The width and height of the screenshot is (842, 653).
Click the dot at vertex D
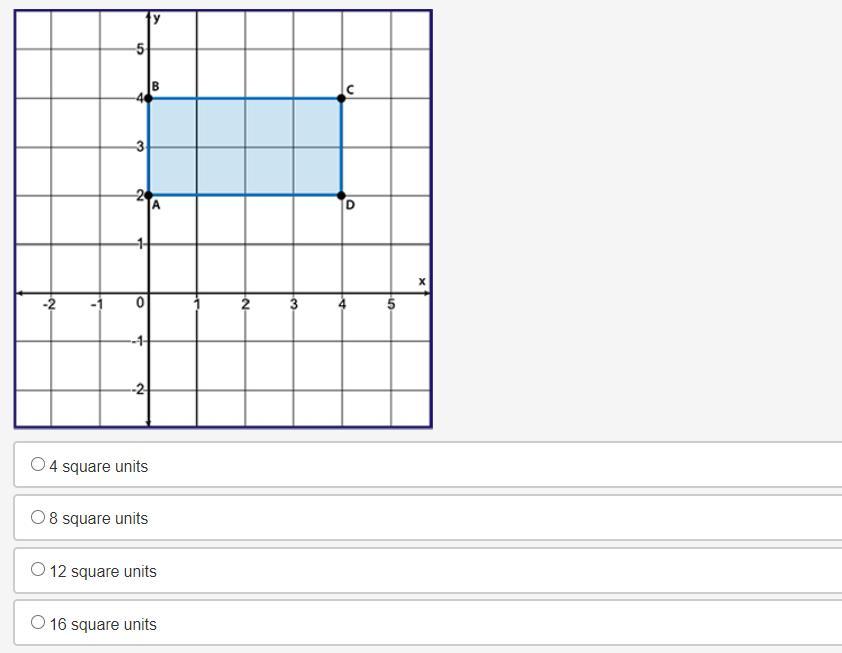(342, 195)
